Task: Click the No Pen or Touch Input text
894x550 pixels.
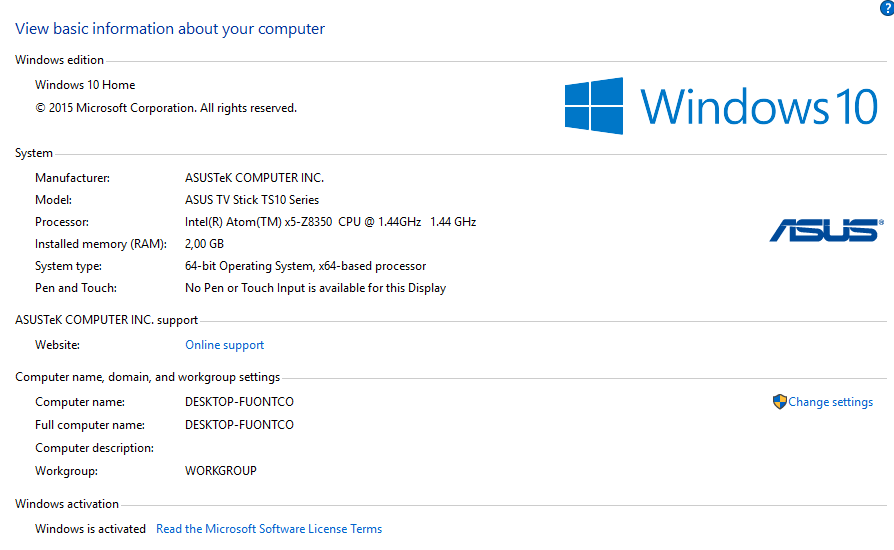Action: tap(315, 288)
